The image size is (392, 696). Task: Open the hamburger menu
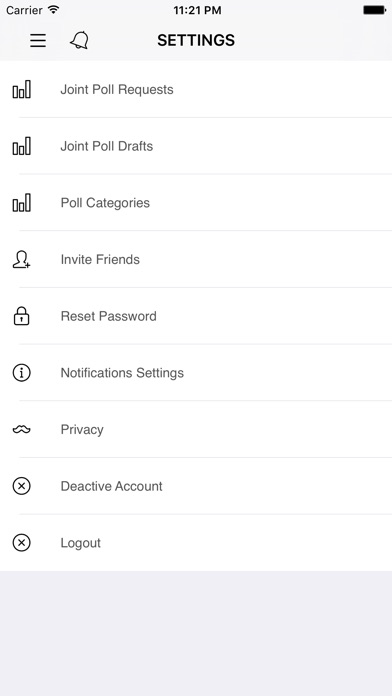38,40
